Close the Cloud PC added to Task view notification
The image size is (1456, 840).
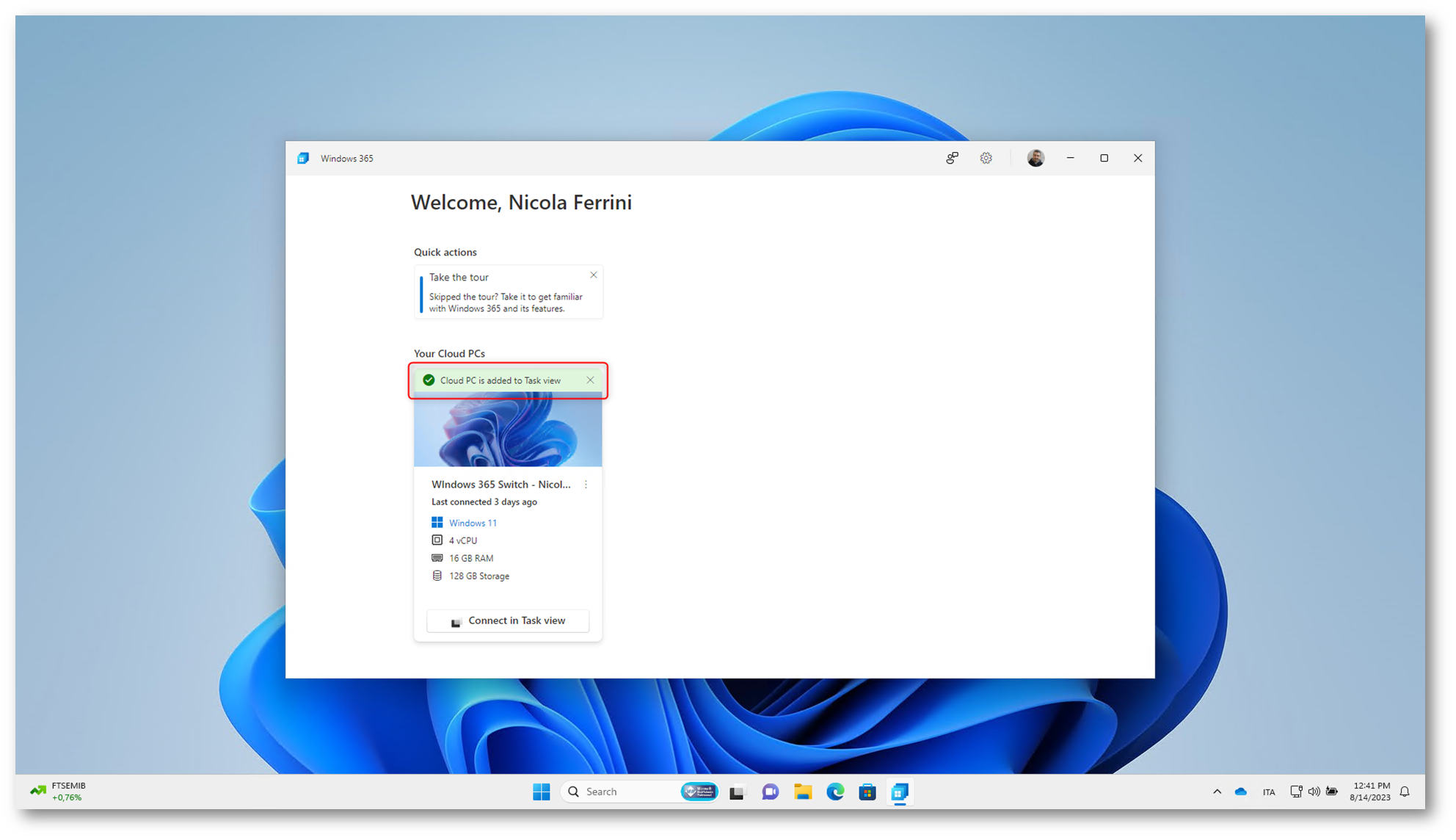coord(590,380)
